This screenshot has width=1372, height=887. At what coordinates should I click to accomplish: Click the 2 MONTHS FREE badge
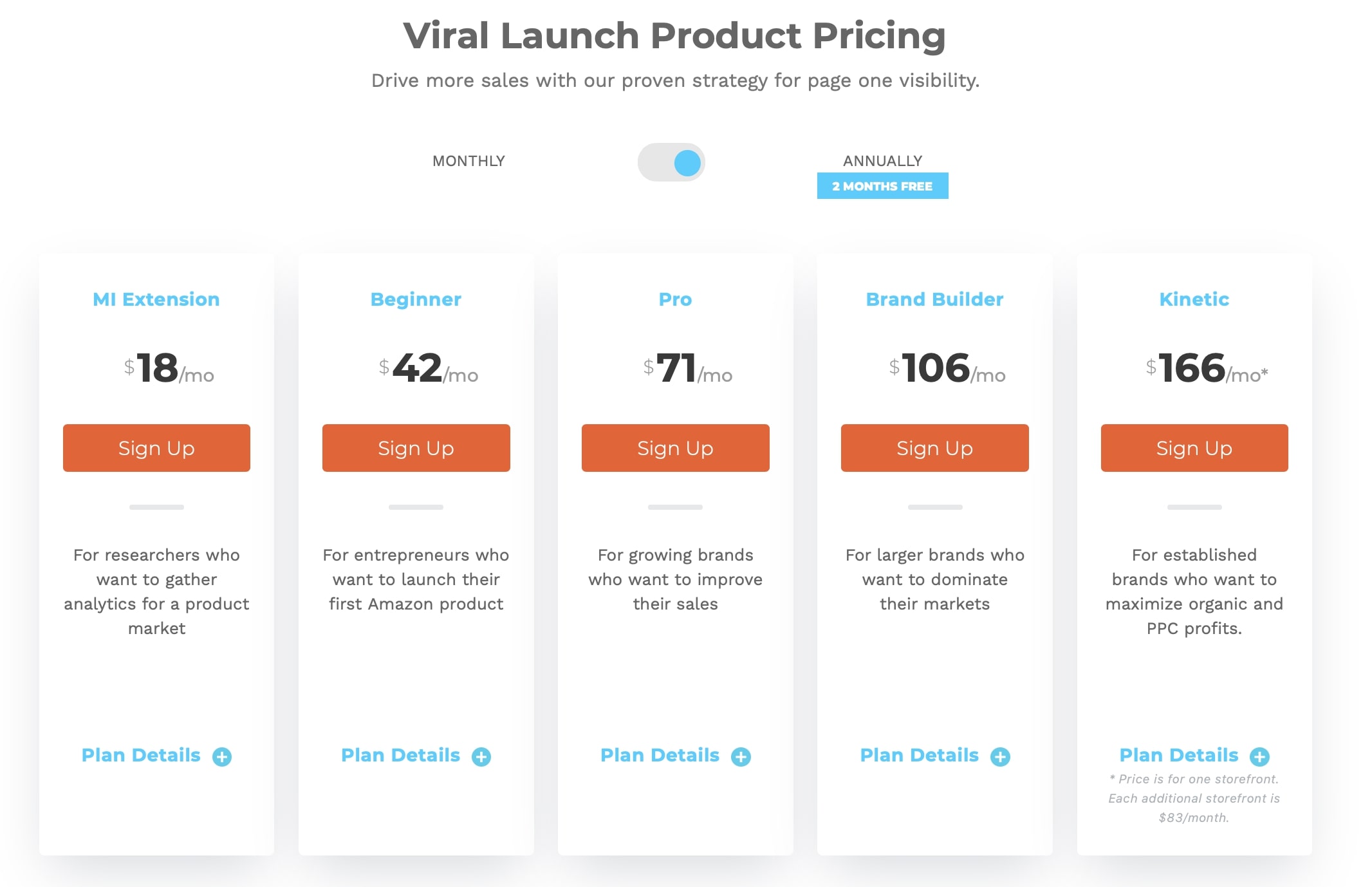882,186
